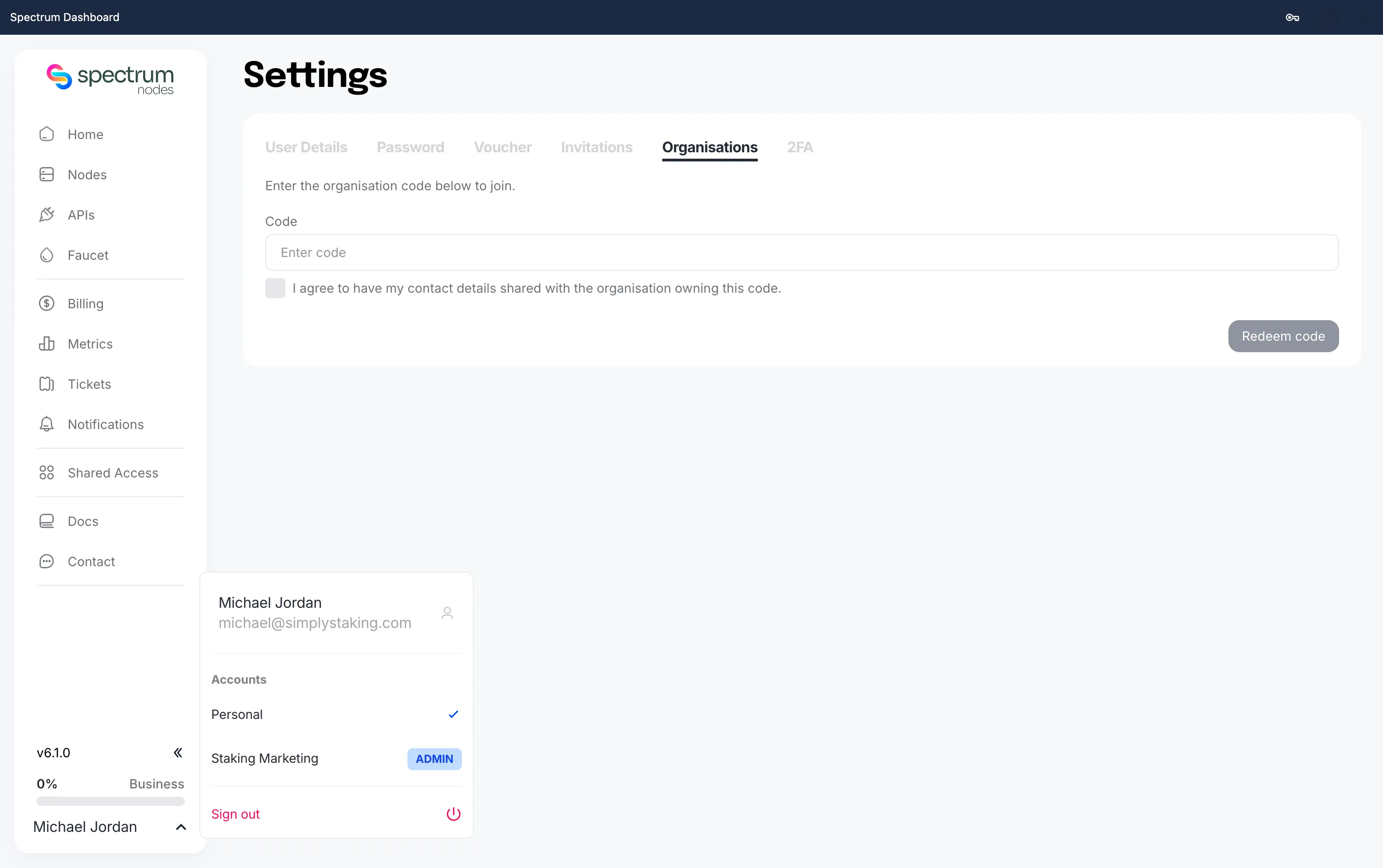Collapse the sidebar with double-chevron arrow
Screen dimensions: 1383x868
coord(178,753)
